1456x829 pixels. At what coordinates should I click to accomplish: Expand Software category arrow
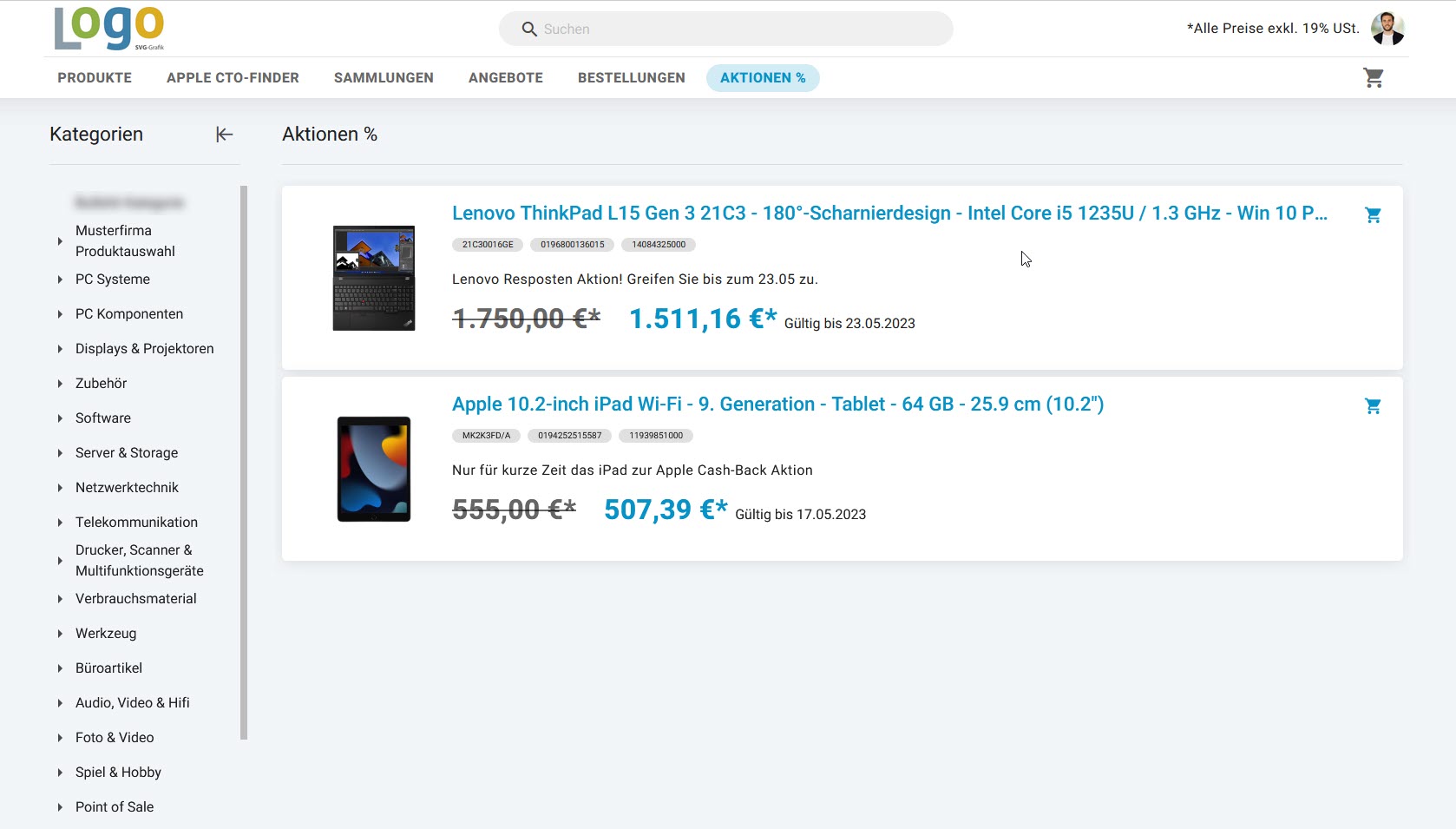(60, 418)
